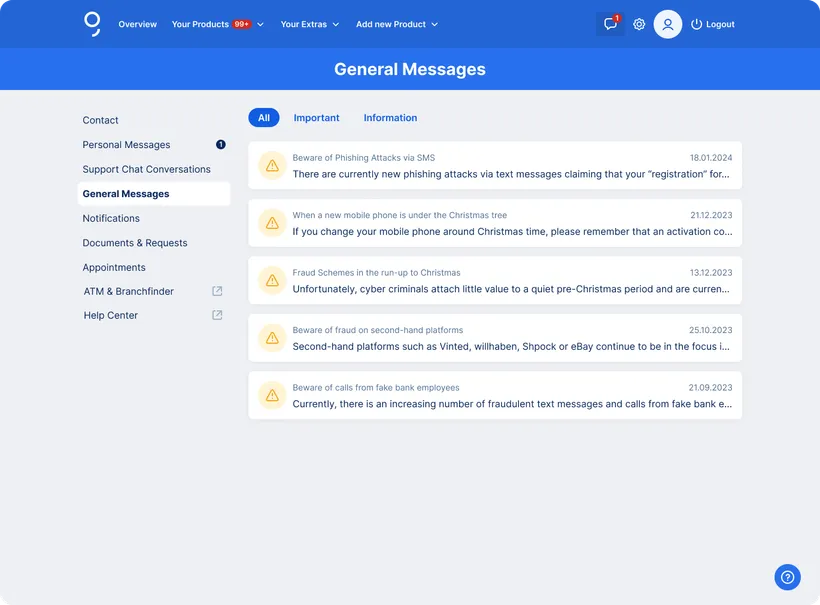
Task: Click the Logout text link
Action: tap(720, 24)
